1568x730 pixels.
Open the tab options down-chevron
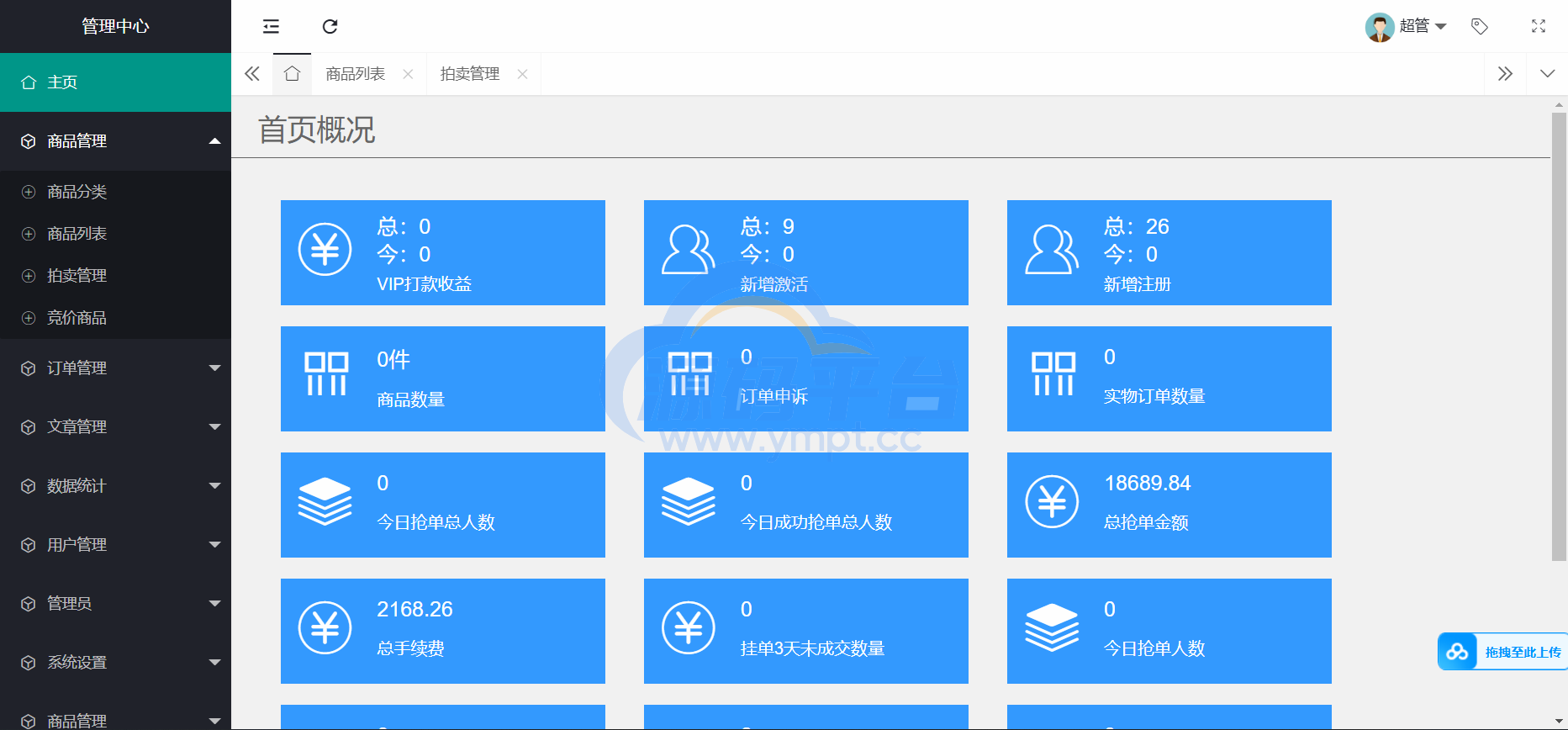pyautogui.click(x=1547, y=73)
